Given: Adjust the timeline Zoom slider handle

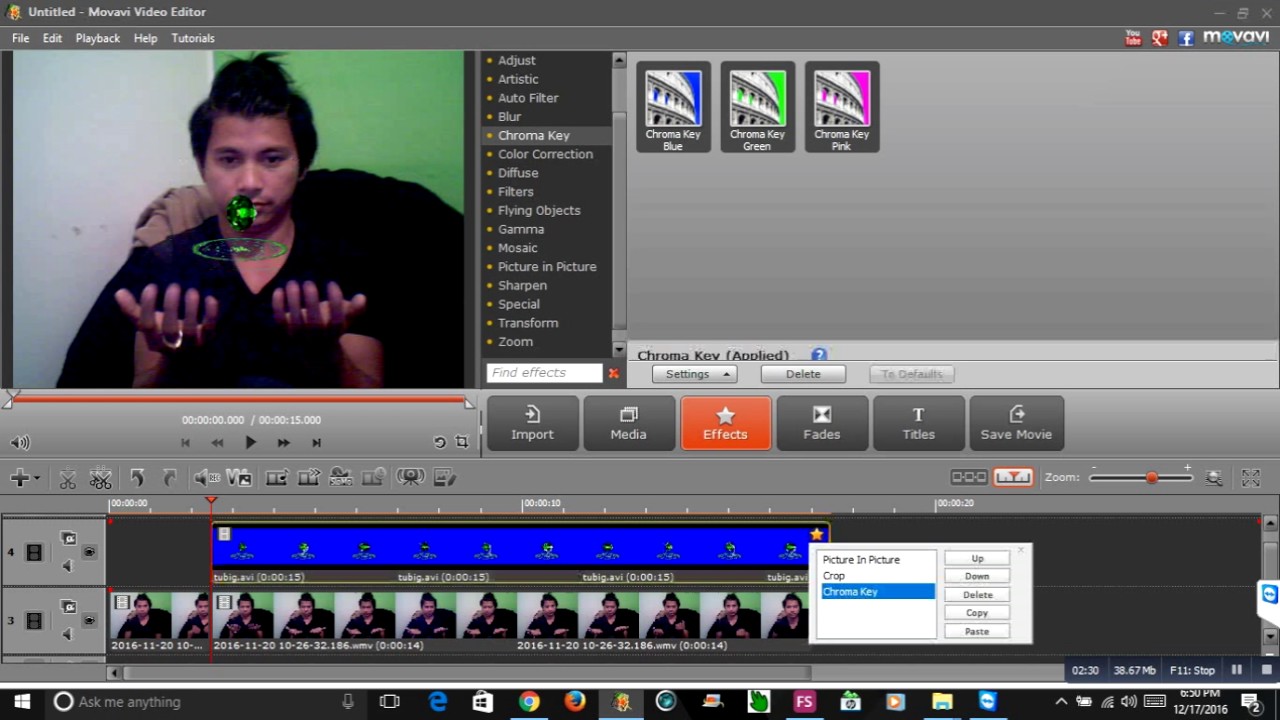Looking at the screenshot, I should pyautogui.click(x=1152, y=478).
